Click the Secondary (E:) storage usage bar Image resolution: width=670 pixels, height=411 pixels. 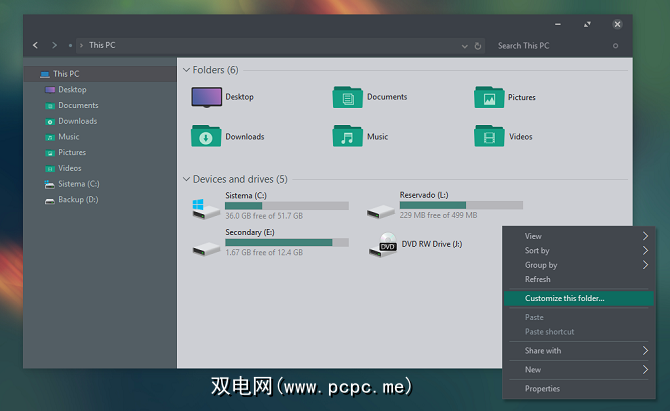point(286,242)
